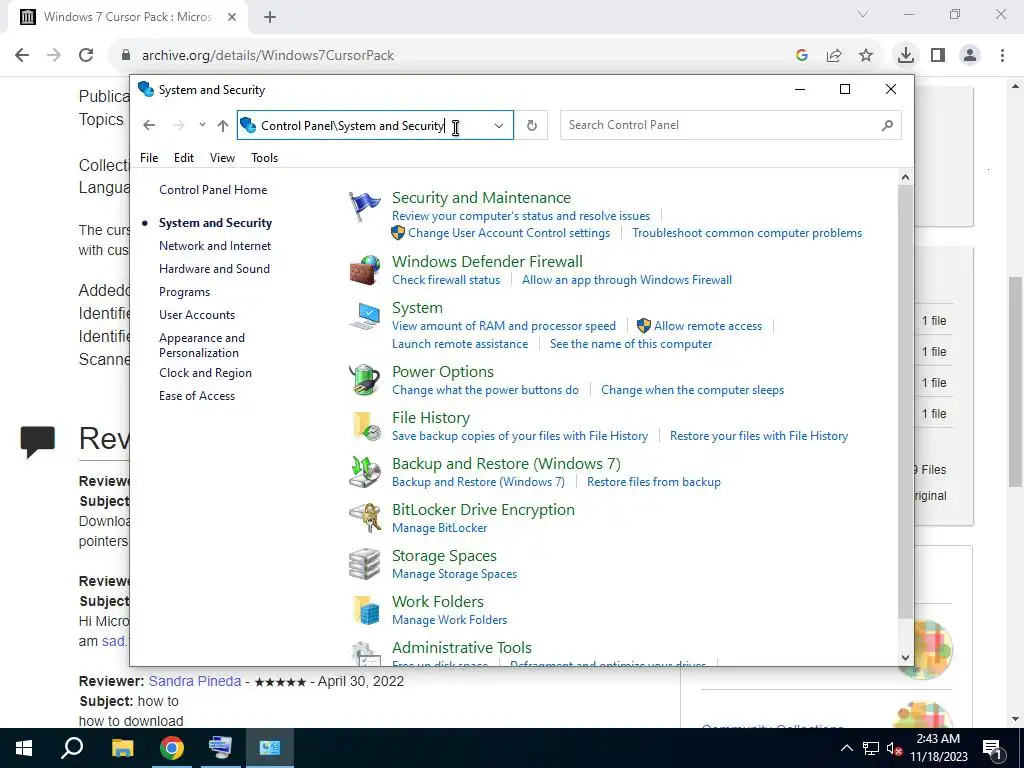The image size is (1024, 768).
Task: Open Chrome three-dot menu
Action: [1002, 56]
